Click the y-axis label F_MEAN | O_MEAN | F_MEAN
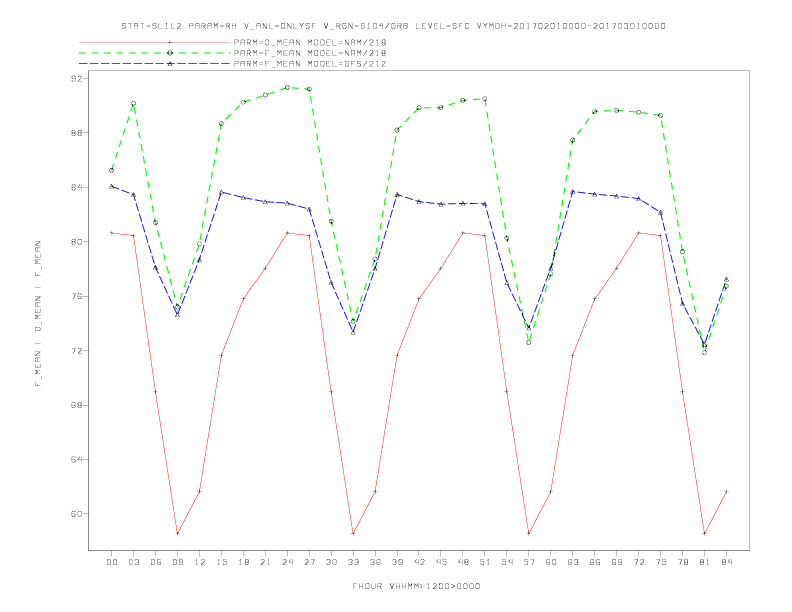The height and width of the screenshot is (612, 792). 38,314
